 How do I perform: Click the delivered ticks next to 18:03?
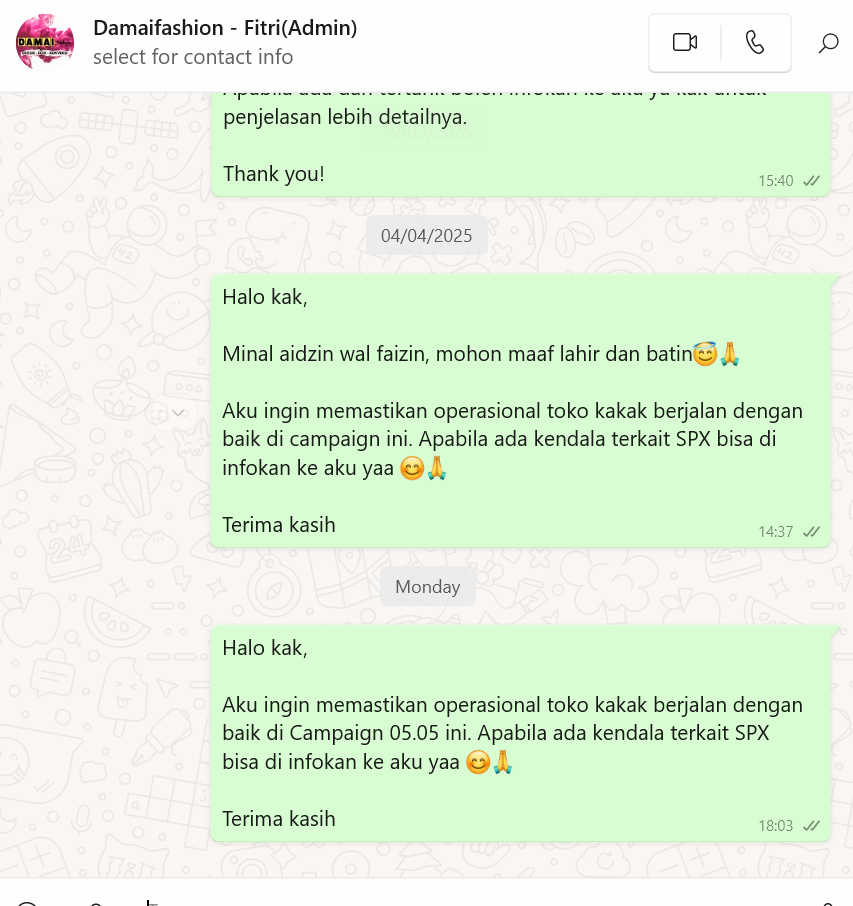(x=811, y=826)
